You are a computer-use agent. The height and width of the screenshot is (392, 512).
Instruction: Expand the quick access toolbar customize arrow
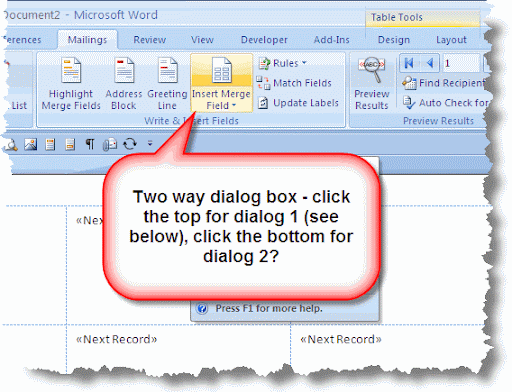150,144
